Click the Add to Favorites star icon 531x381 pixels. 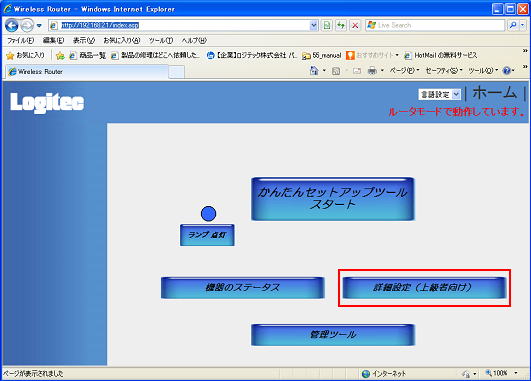[60, 55]
